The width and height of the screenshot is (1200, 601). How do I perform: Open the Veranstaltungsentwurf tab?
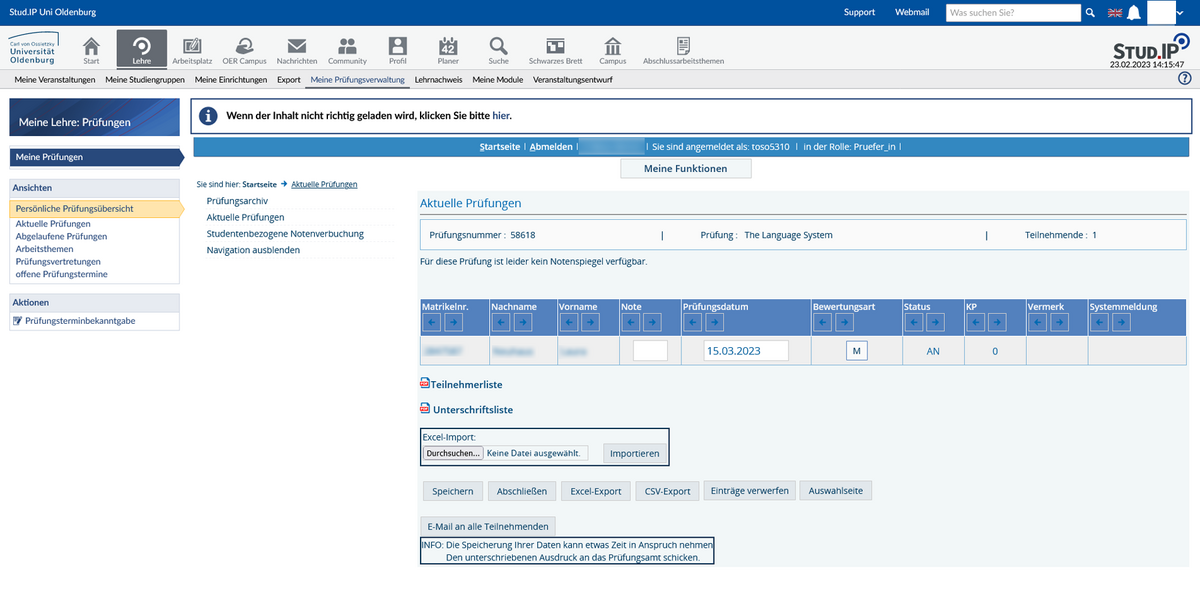[573, 79]
